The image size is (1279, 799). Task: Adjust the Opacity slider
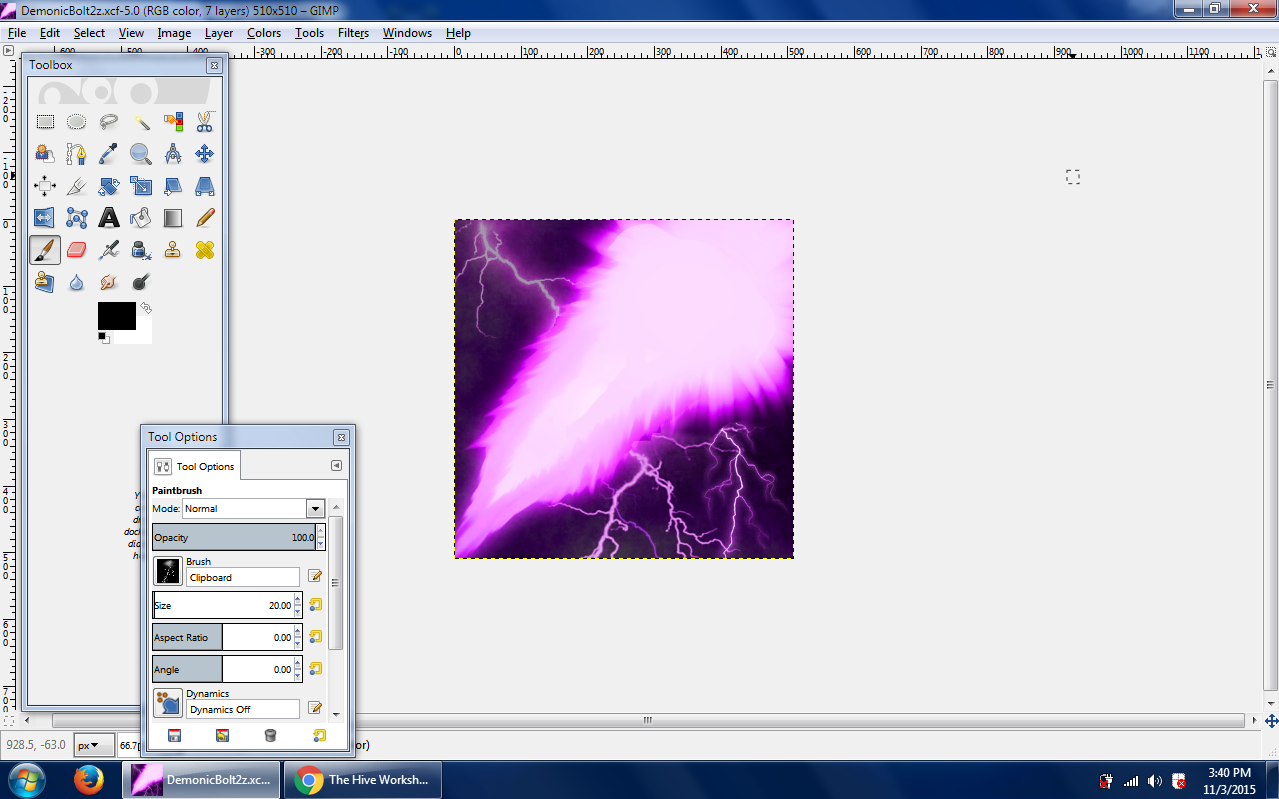[x=234, y=537]
